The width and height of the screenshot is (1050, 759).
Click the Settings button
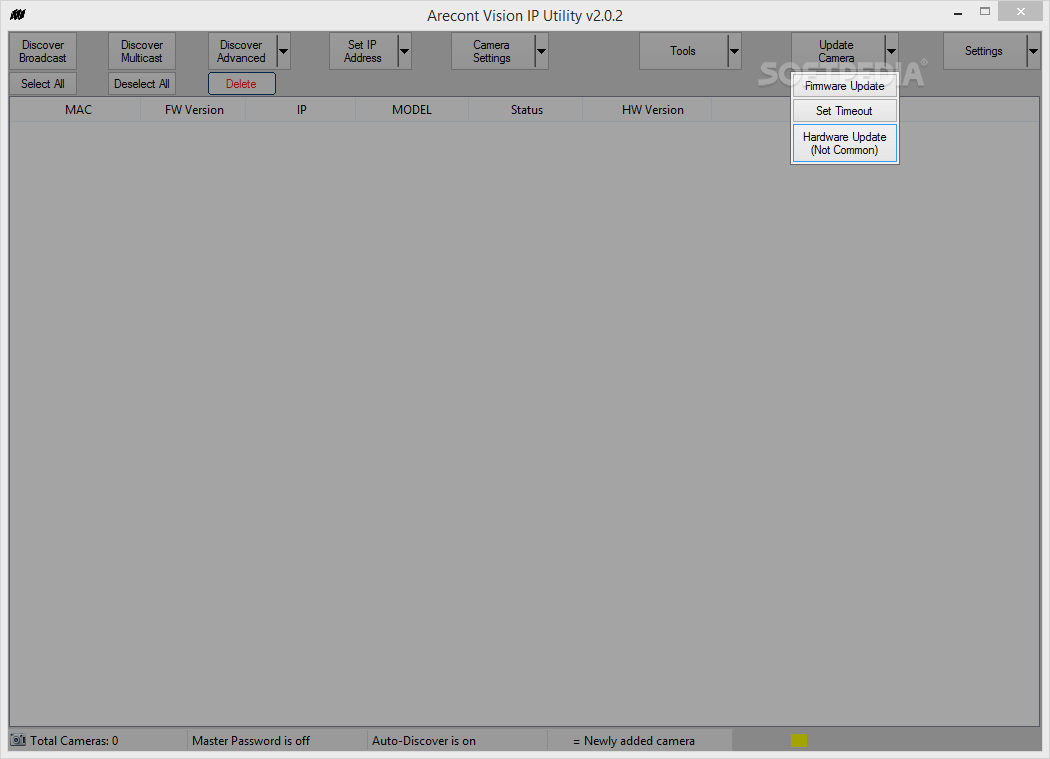[984, 51]
